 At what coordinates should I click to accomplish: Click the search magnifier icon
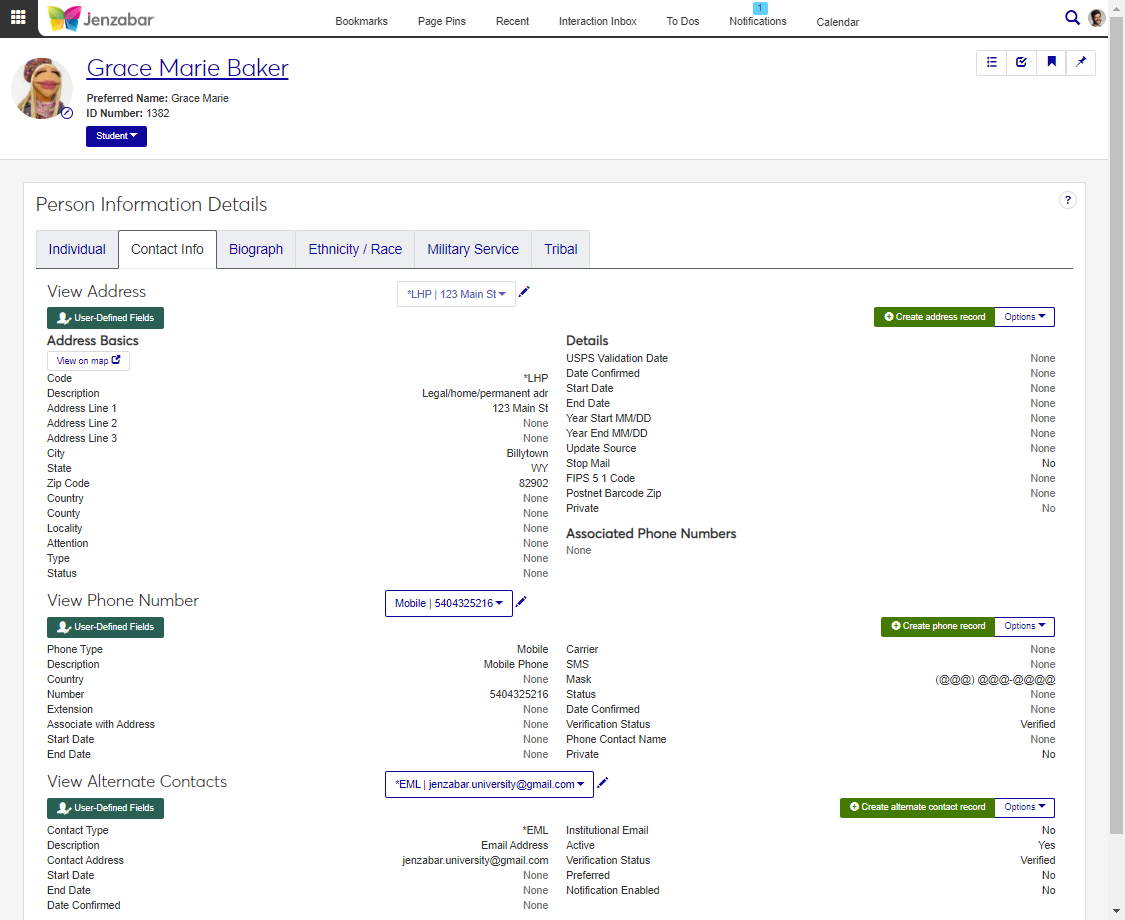pyautogui.click(x=1072, y=17)
